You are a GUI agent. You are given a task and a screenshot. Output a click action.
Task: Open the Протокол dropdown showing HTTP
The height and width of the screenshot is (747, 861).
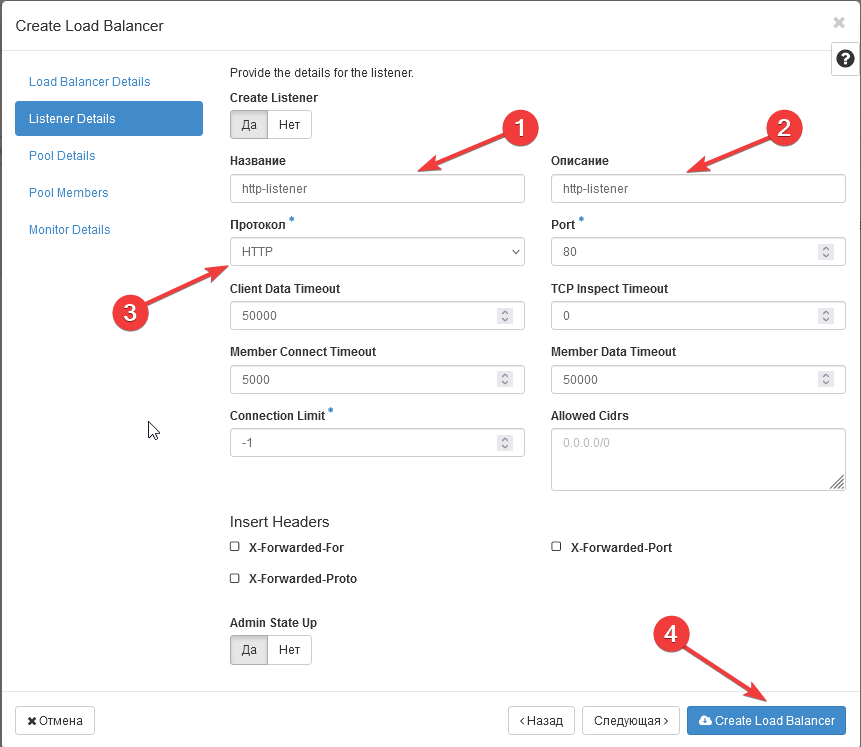[x=377, y=252]
